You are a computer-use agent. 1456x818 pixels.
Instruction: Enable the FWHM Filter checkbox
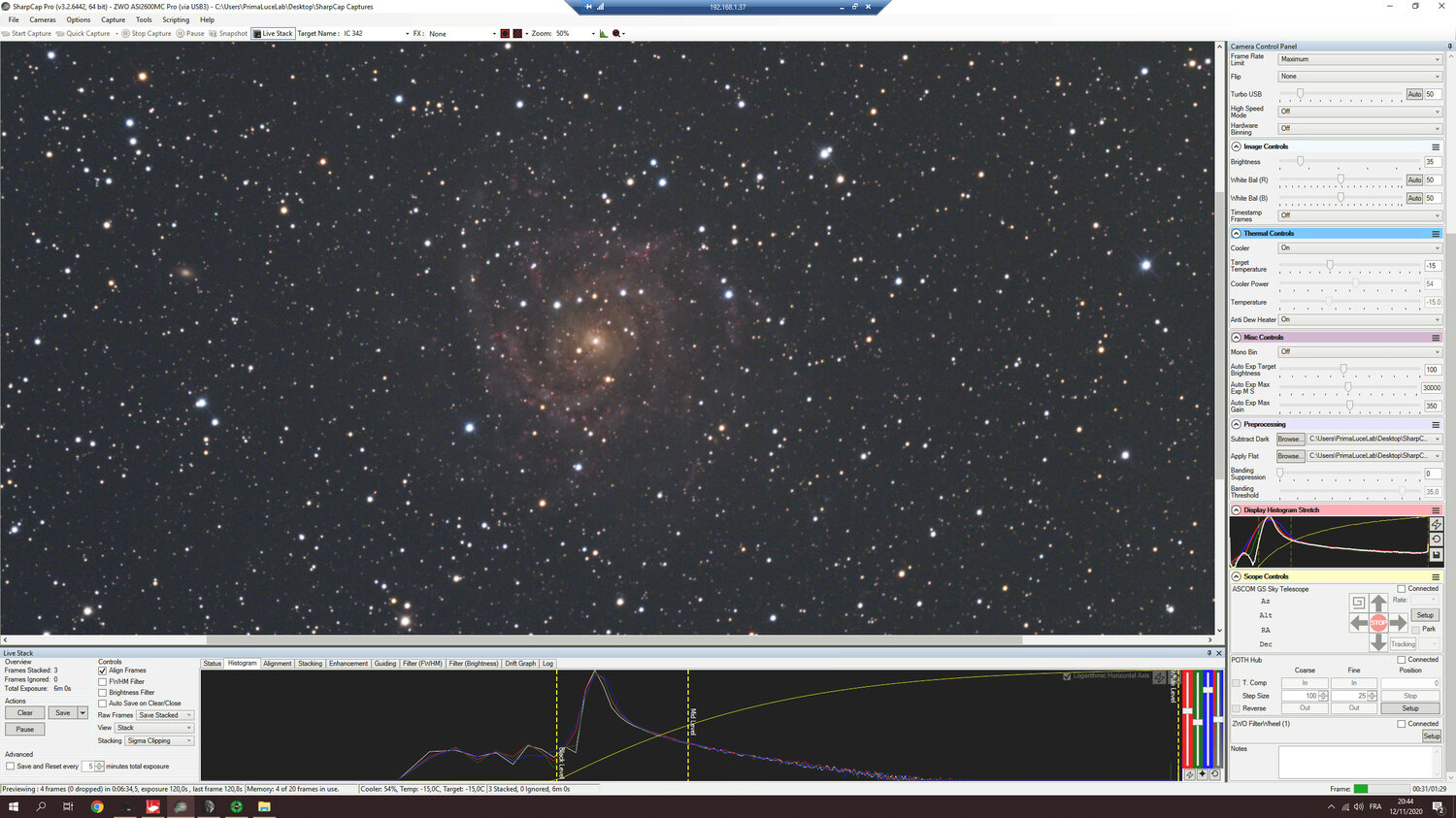click(x=102, y=681)
